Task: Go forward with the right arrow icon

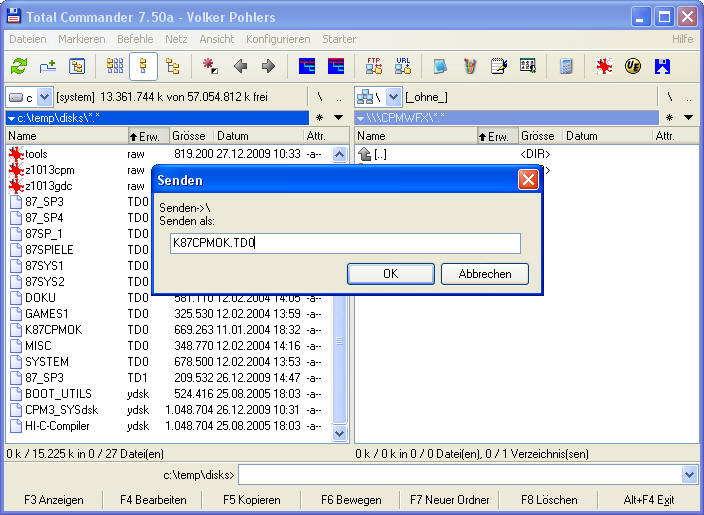Action: click(x=268, y=66)
